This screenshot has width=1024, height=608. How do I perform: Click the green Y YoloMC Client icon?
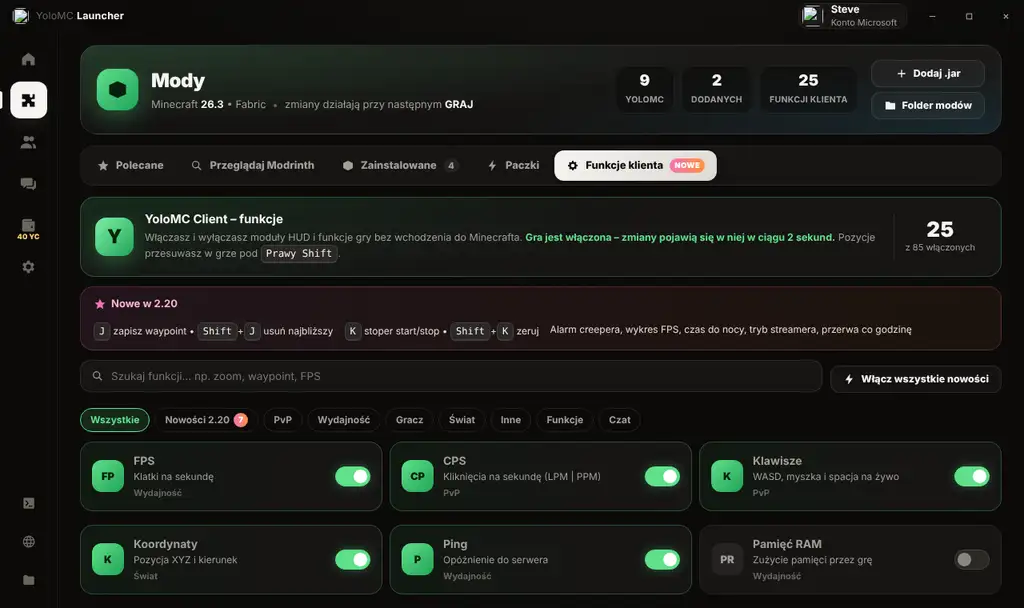click(114, 236)
